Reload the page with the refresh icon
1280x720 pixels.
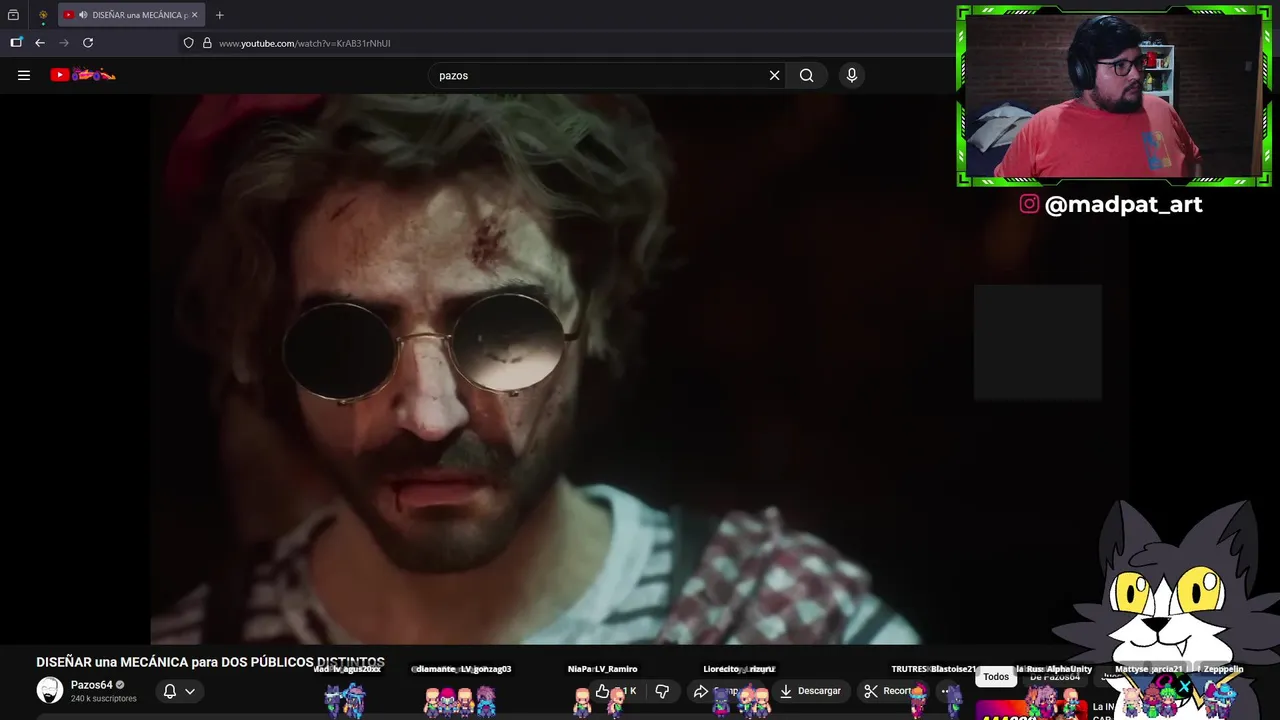[x=88, y=43]
